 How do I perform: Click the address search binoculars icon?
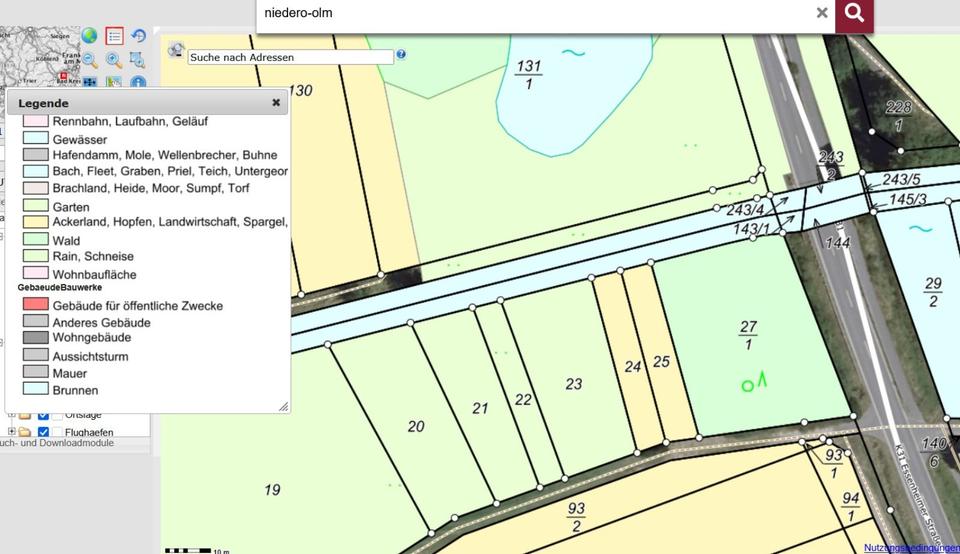176,50
